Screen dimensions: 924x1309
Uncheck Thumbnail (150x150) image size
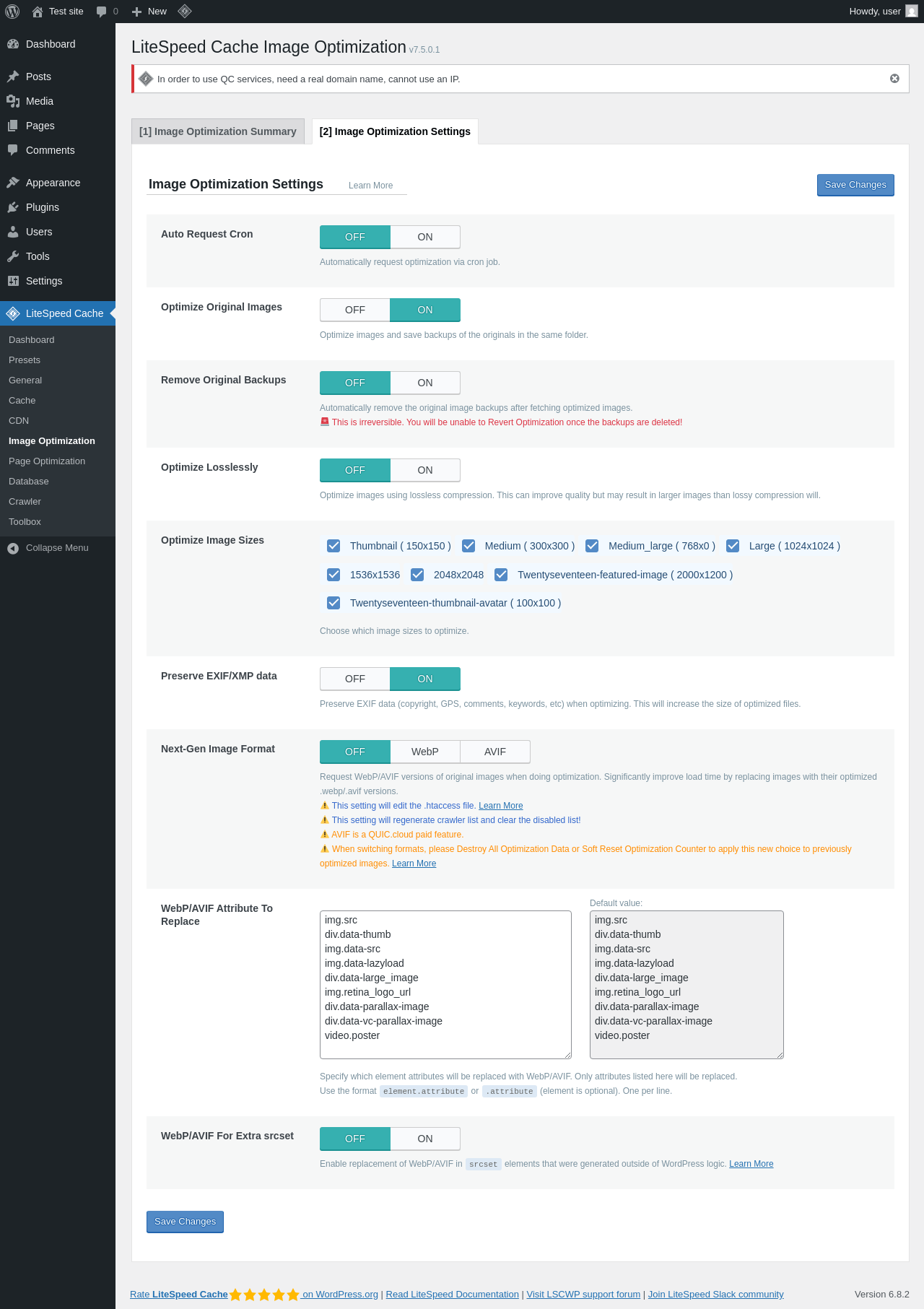point(334,546)
